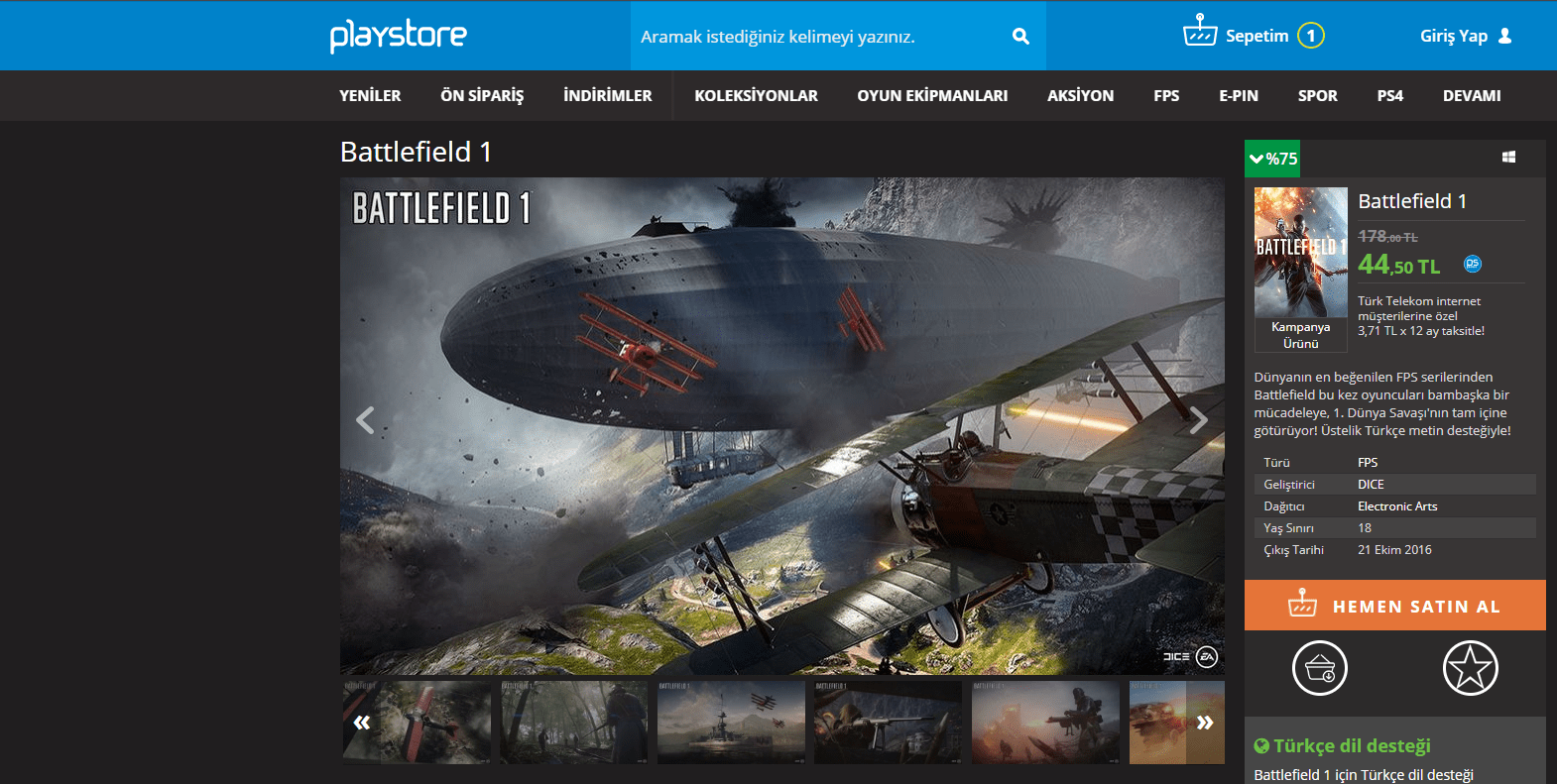Select the discounted price 44,50 TL
This screenshot has height=784, width=1557.
pyautogui.click(x=1398, y=265)
